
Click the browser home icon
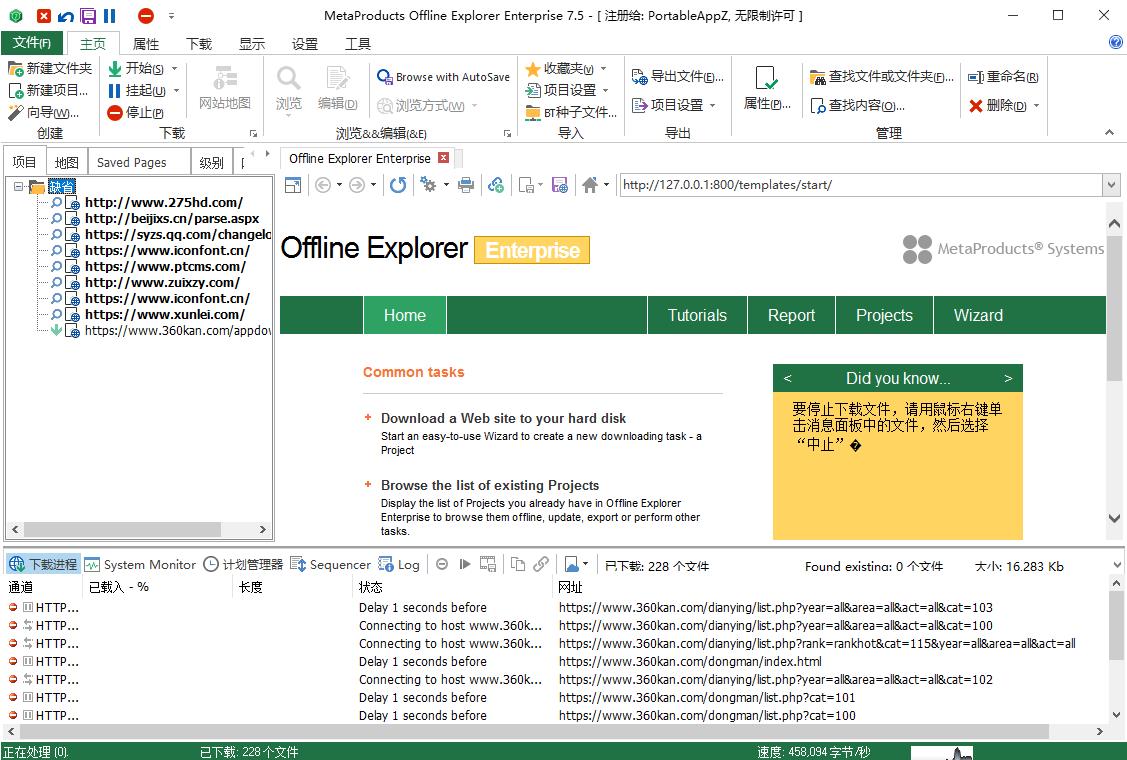[x=590, y=186]
